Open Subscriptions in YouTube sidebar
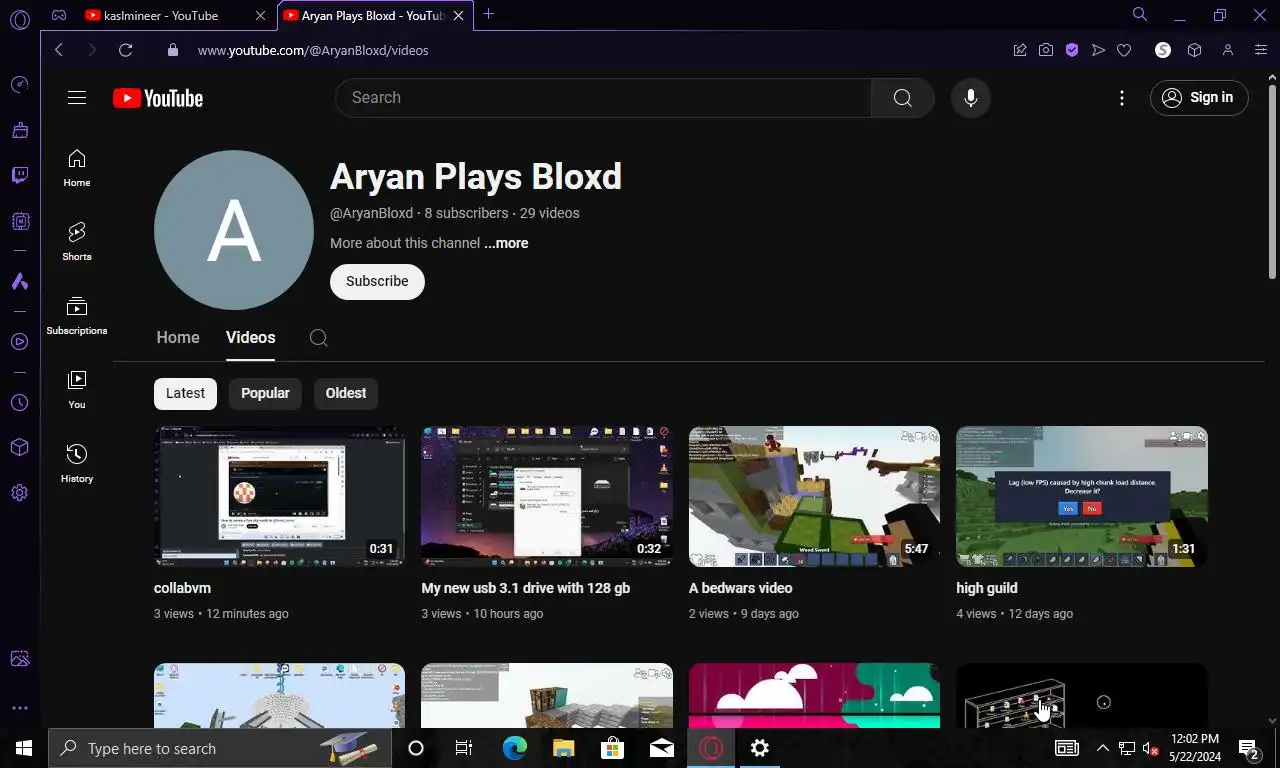This screenshot has height=768, width=1280. tap(77, 316)
